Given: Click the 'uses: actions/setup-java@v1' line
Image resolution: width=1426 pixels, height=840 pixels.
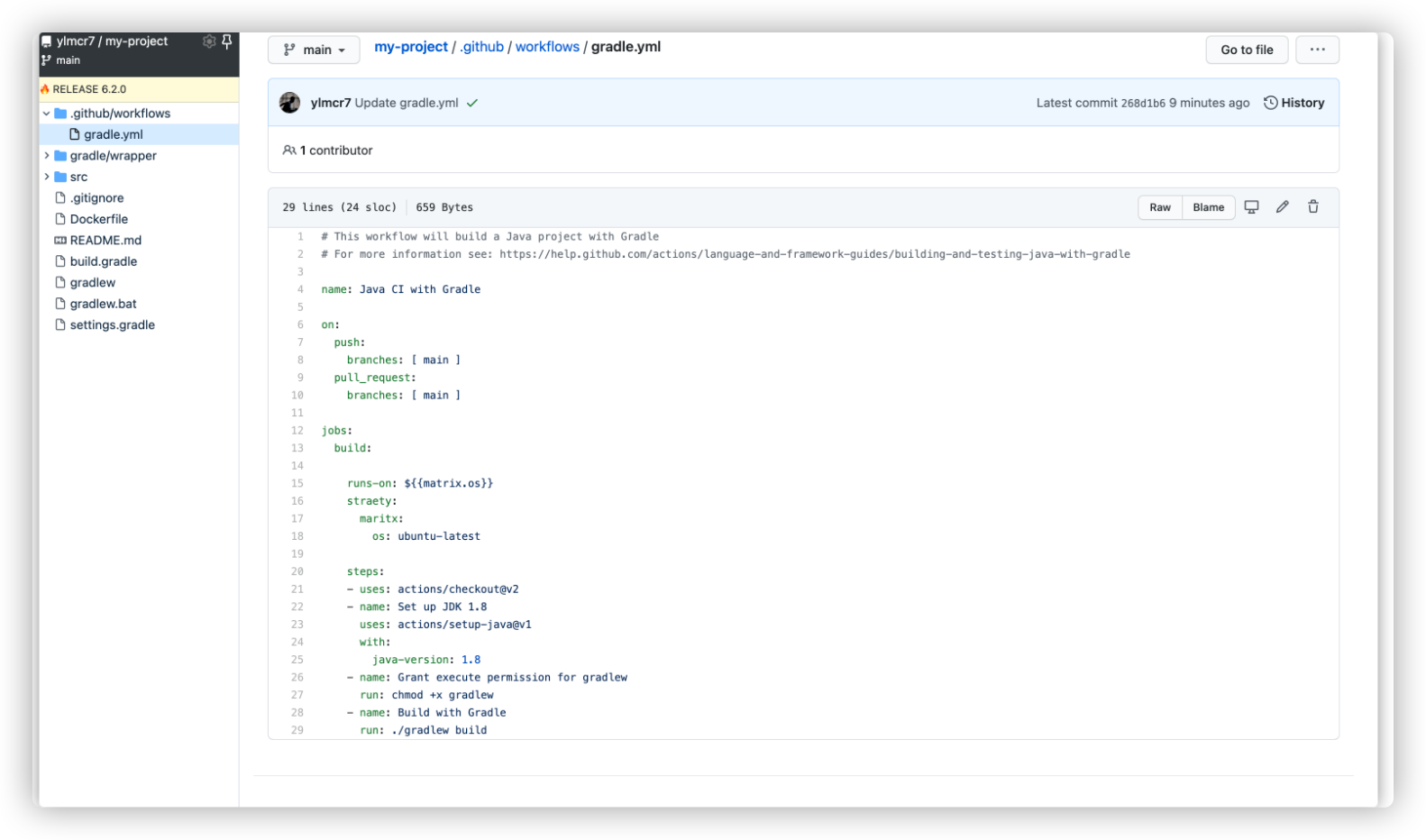Looking at the screenshot, I should pyautogui.click(x=445, y=625).
